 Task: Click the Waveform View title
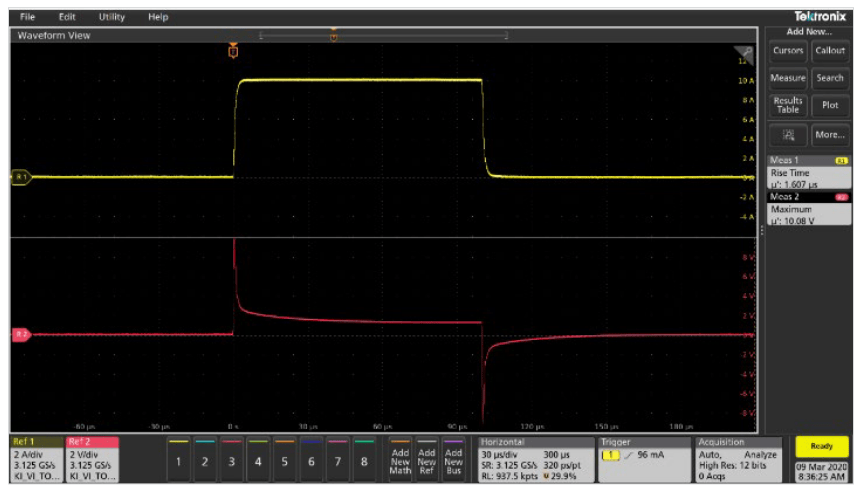[54, 36]
